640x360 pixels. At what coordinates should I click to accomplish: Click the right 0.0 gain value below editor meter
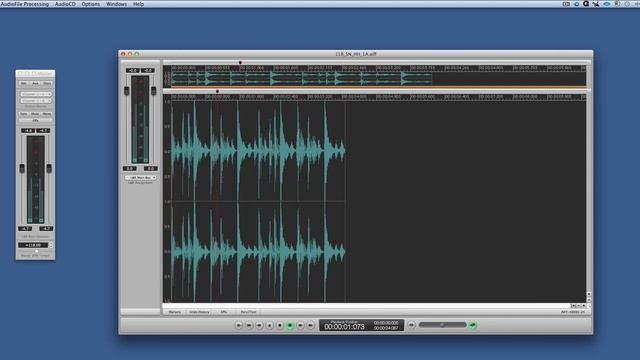point(151,168)
